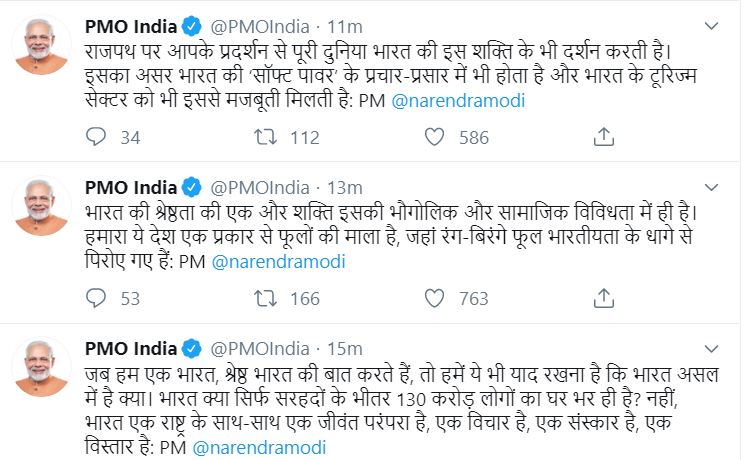Share the 13m-old PMO India tweet
The image size is (749, 460).
(603, 298)
